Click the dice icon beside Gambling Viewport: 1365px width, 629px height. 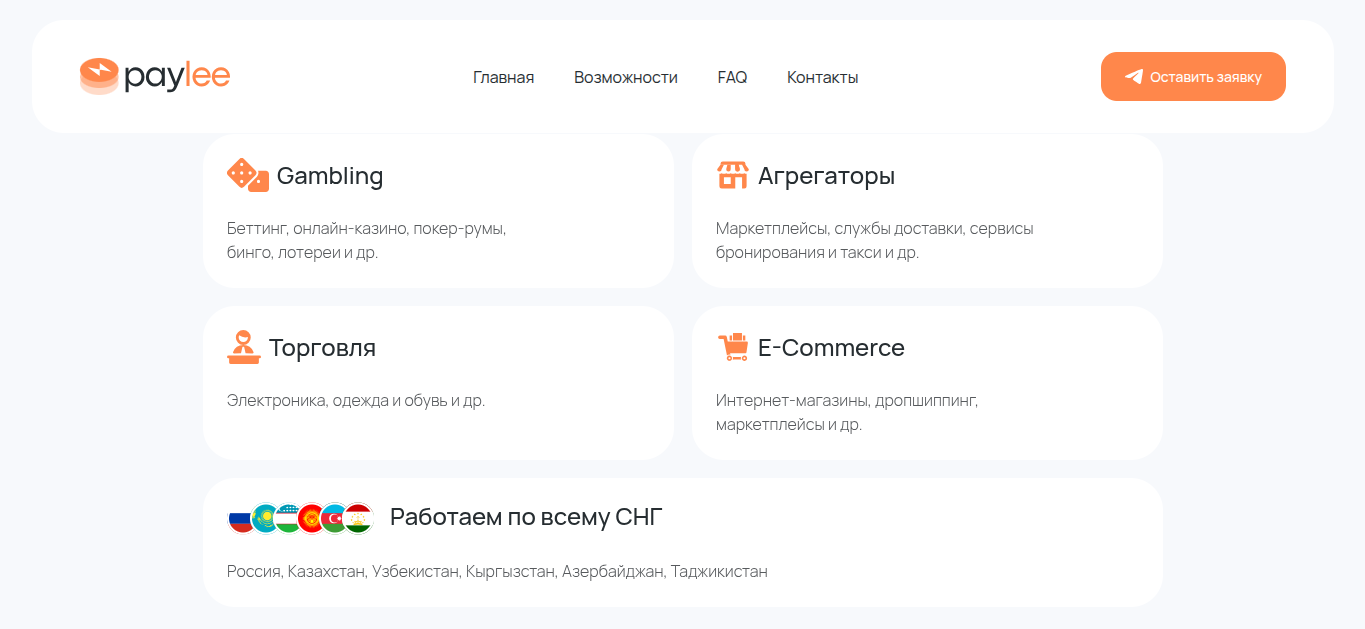point(247,175)
